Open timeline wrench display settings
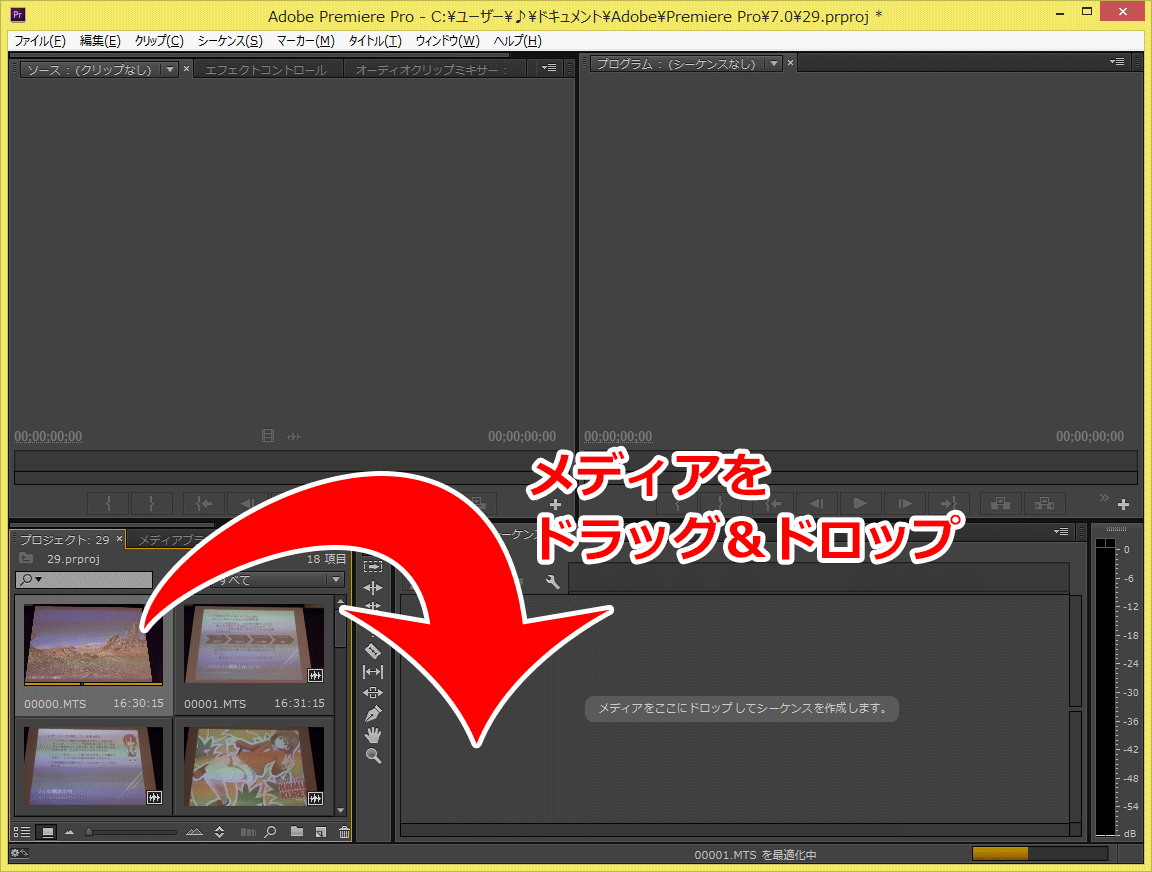 (x=552, y=582)
